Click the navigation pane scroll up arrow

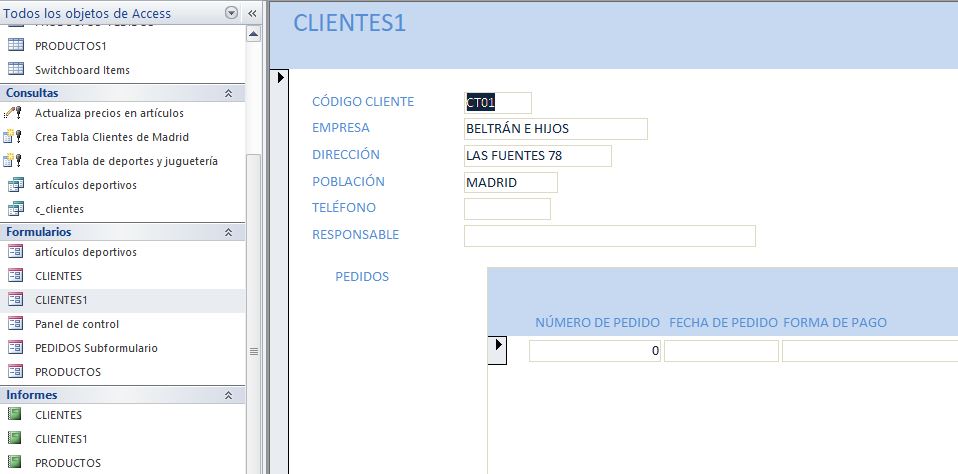pyautogui.click(x=254, y=34)
